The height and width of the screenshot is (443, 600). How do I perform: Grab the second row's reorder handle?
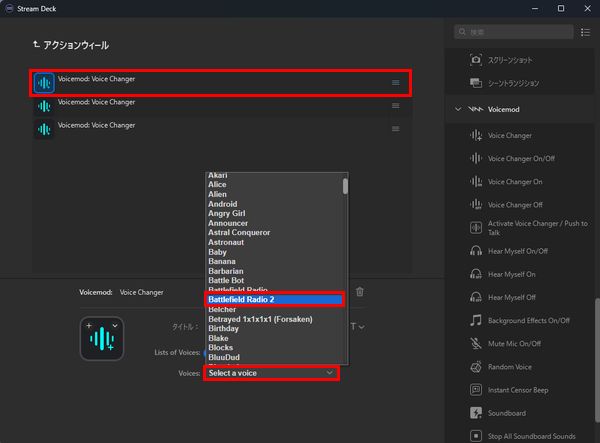[396, 106]
